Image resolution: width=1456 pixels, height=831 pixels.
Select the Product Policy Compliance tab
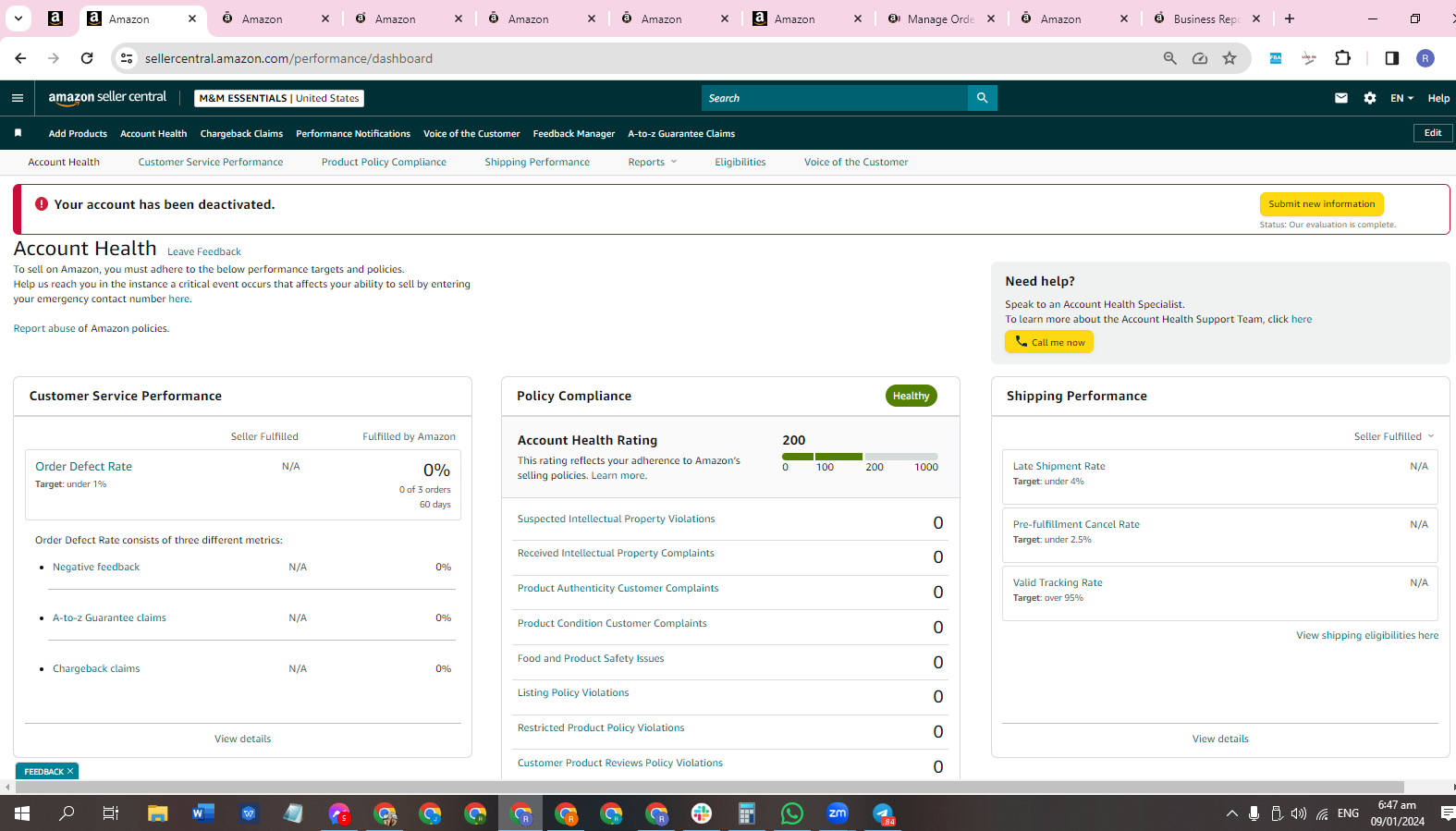[x=384, y=162]
